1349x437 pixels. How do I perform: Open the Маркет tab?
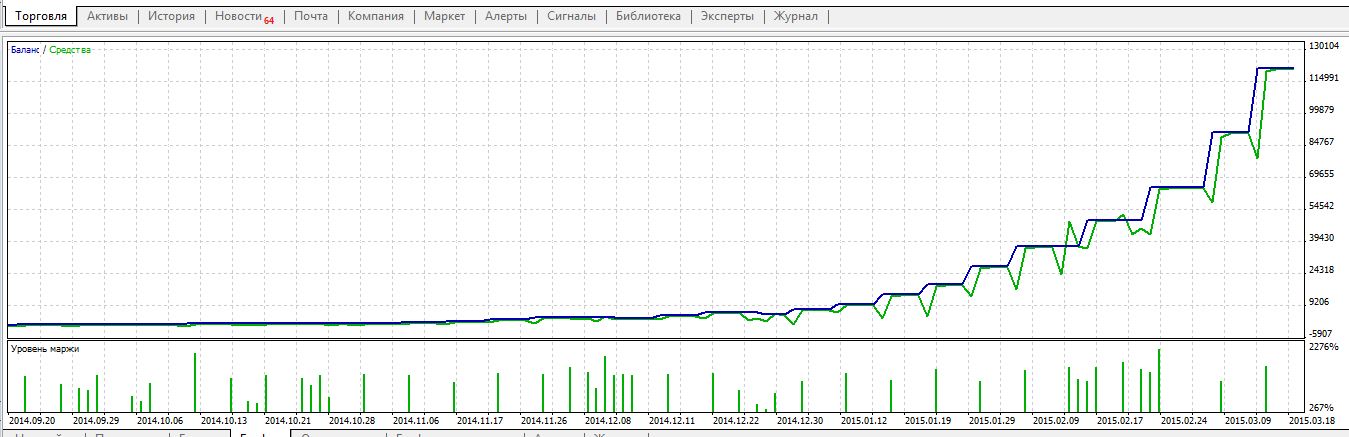pyautogui.click(x=444, y=17)
